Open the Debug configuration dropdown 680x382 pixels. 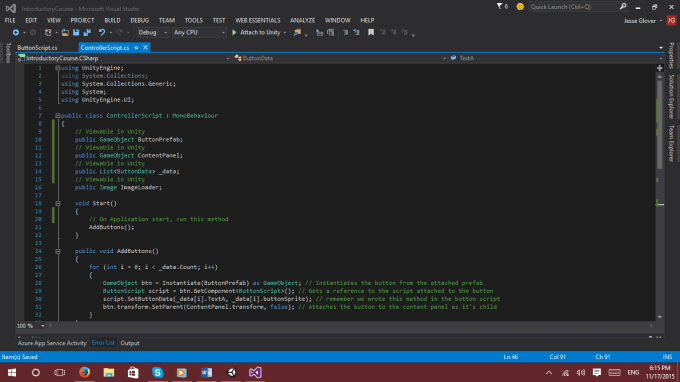(x=152, y=33)
